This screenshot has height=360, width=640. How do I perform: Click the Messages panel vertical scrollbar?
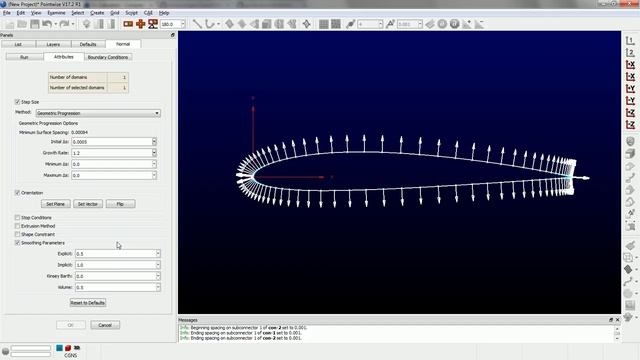click(x=617, y=333)
